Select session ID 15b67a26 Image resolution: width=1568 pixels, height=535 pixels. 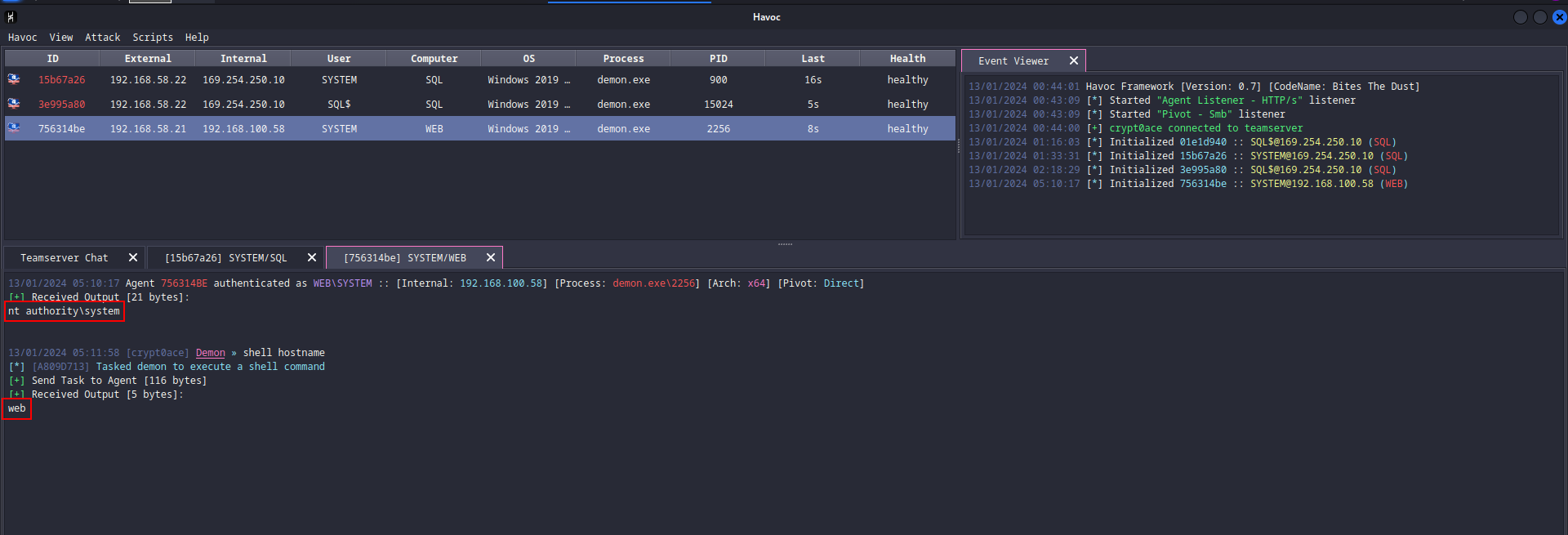click(x=61, y=80)
